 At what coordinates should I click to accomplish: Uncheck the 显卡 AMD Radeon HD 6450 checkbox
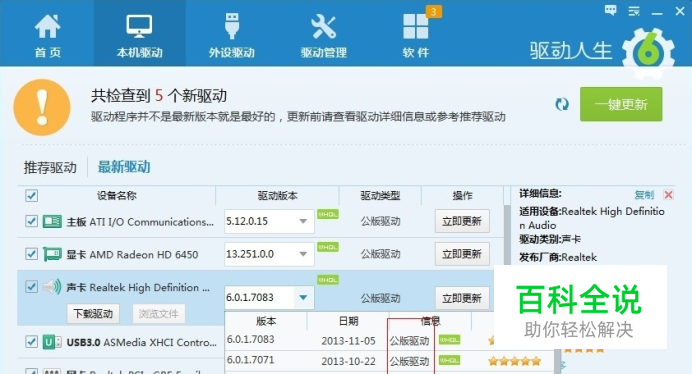click(x=31, y=254)
